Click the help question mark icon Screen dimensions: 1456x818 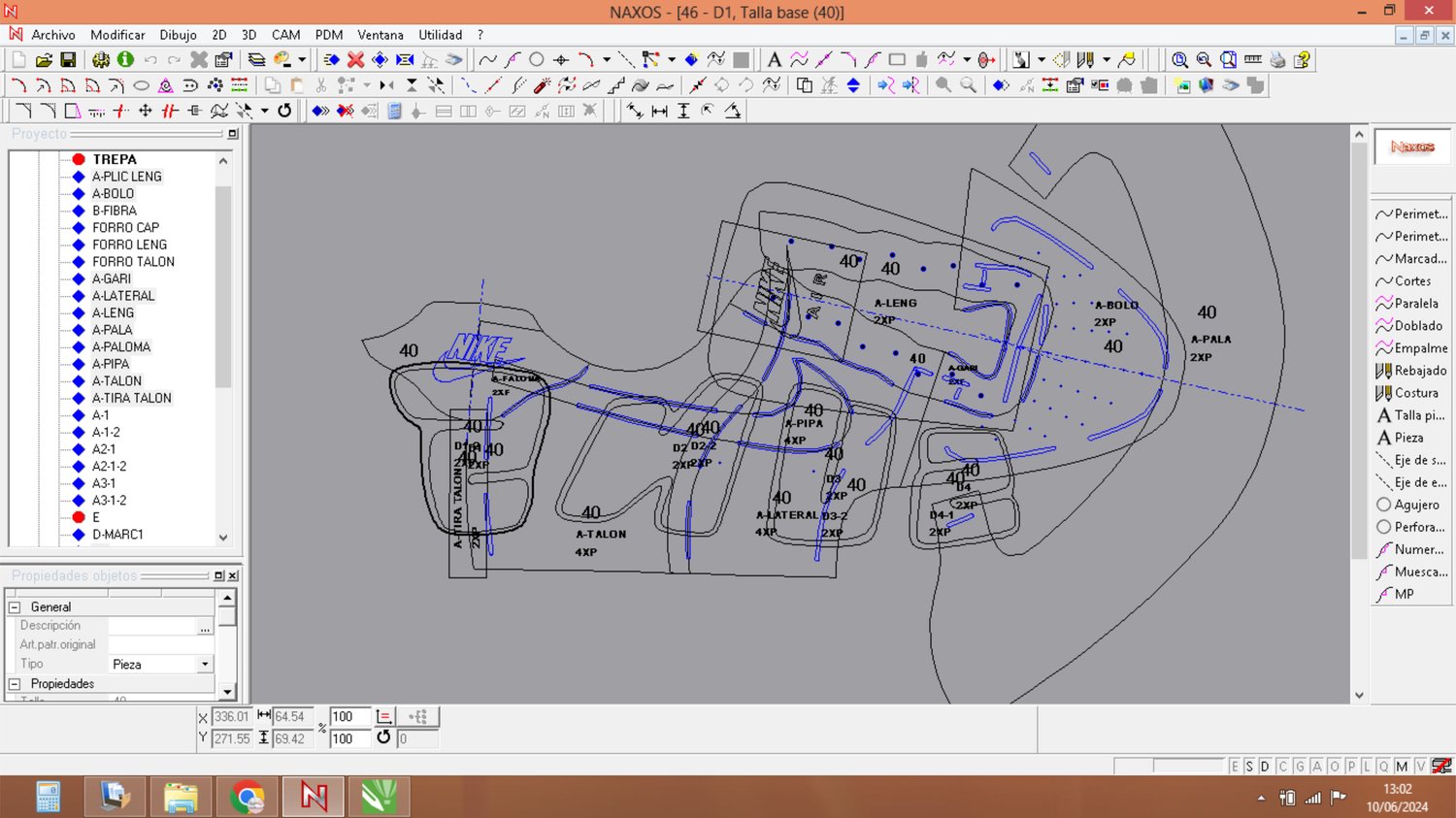(1303, 60)
